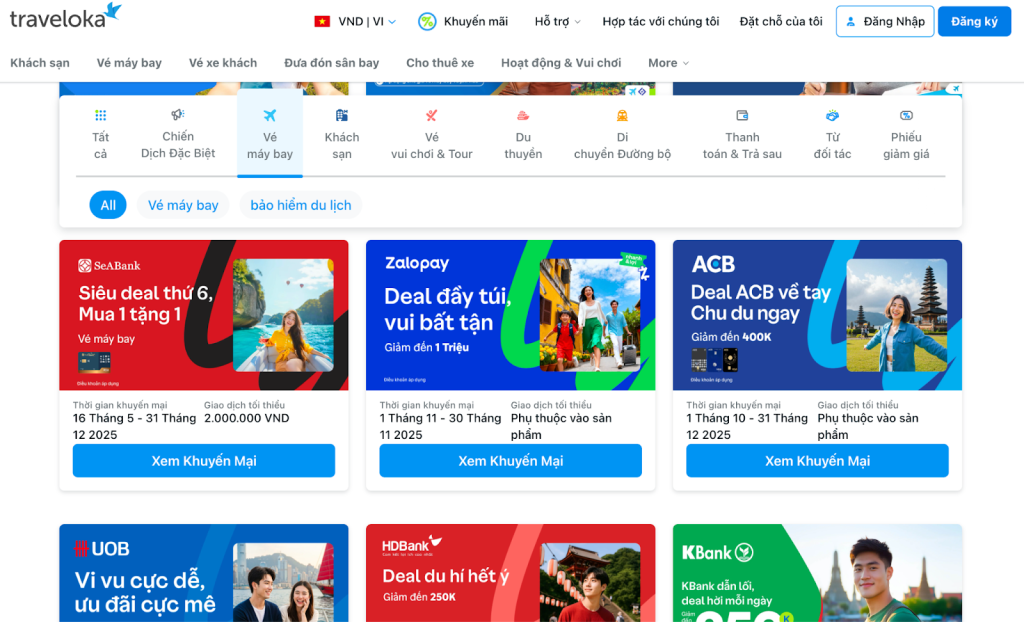
Task: Toggle the bảo hiểm du lịch filter chip
Action: [301, 205]
